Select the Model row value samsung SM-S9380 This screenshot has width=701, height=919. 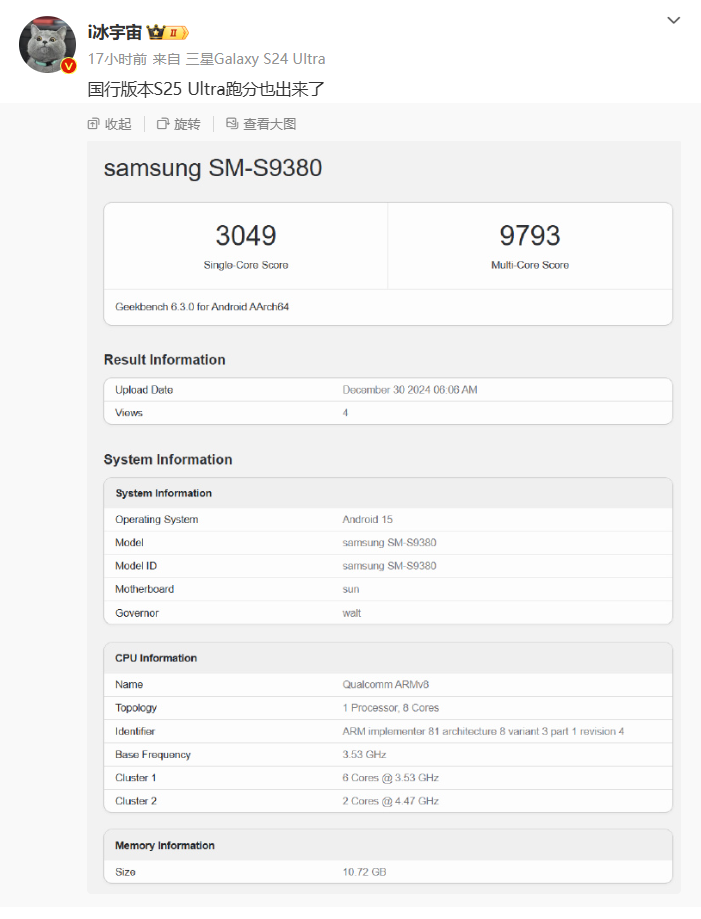tap(389, 543)
